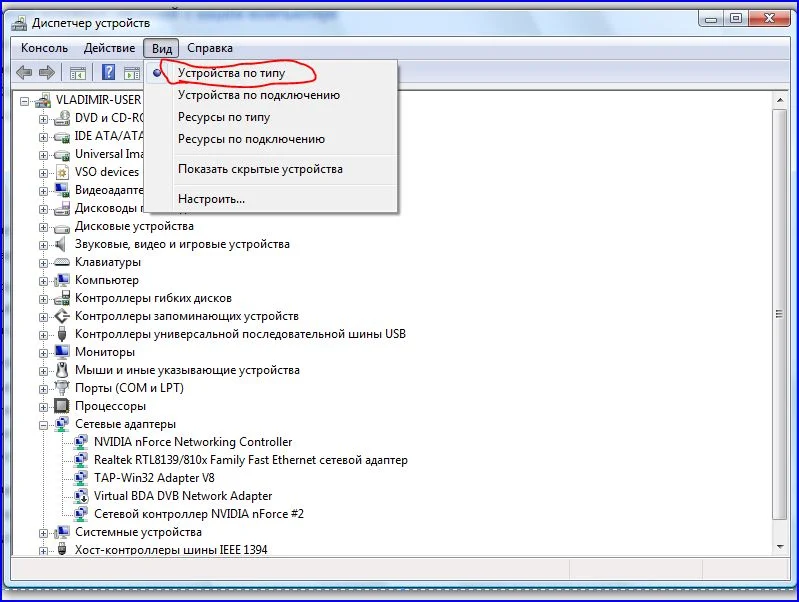799x602 pixels.
Task: Click the VLADIMIR-USER computer root icon
Action: click(43, 100)
